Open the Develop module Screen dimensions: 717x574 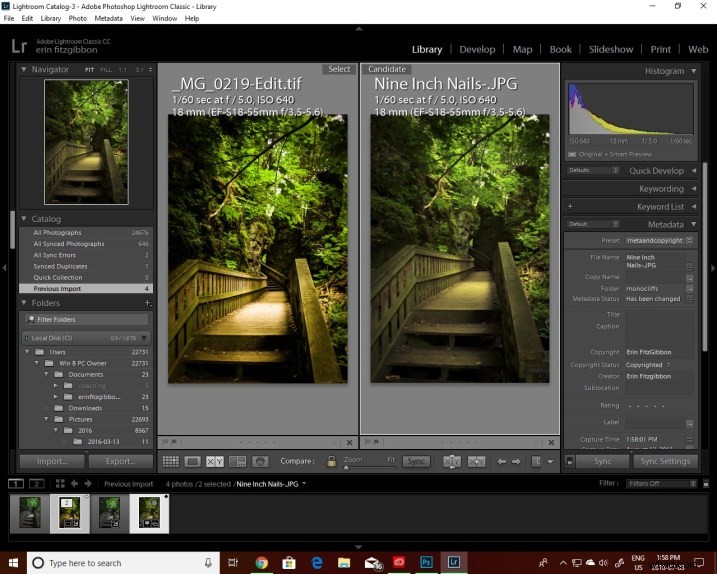tap(477, 49)
